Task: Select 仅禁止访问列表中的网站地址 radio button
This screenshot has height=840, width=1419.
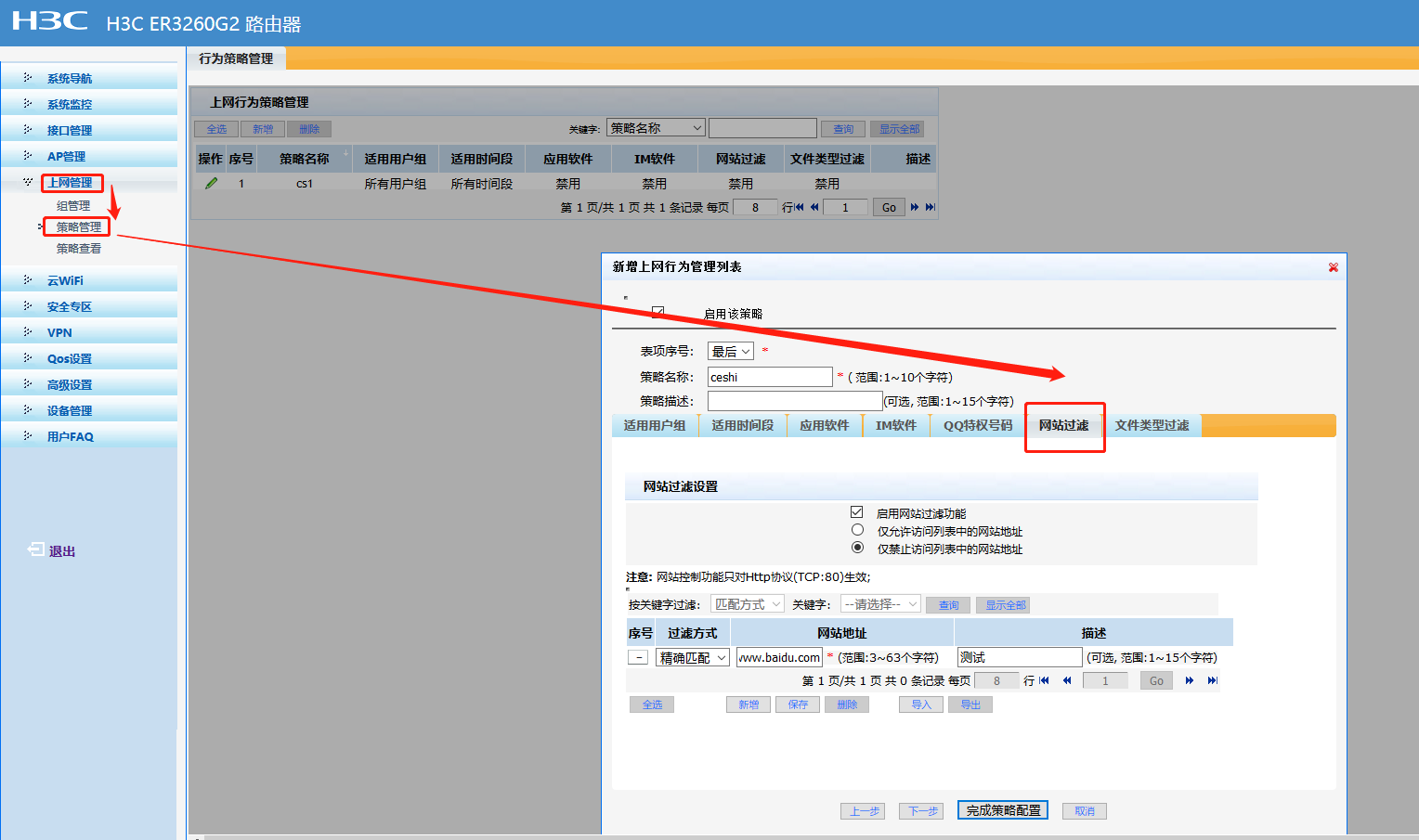Action: 858,548
